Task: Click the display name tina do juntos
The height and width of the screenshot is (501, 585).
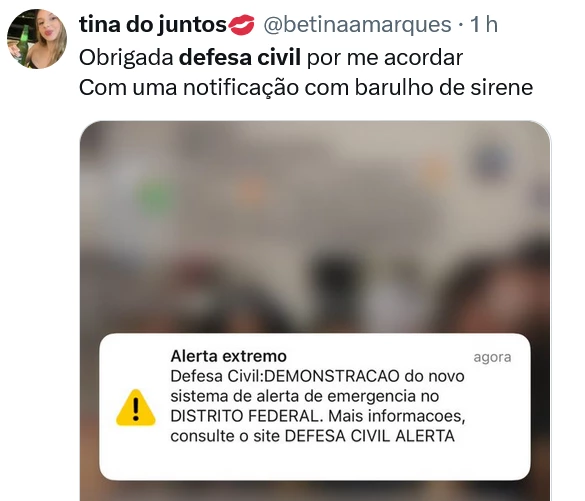Action: point(153,25)
